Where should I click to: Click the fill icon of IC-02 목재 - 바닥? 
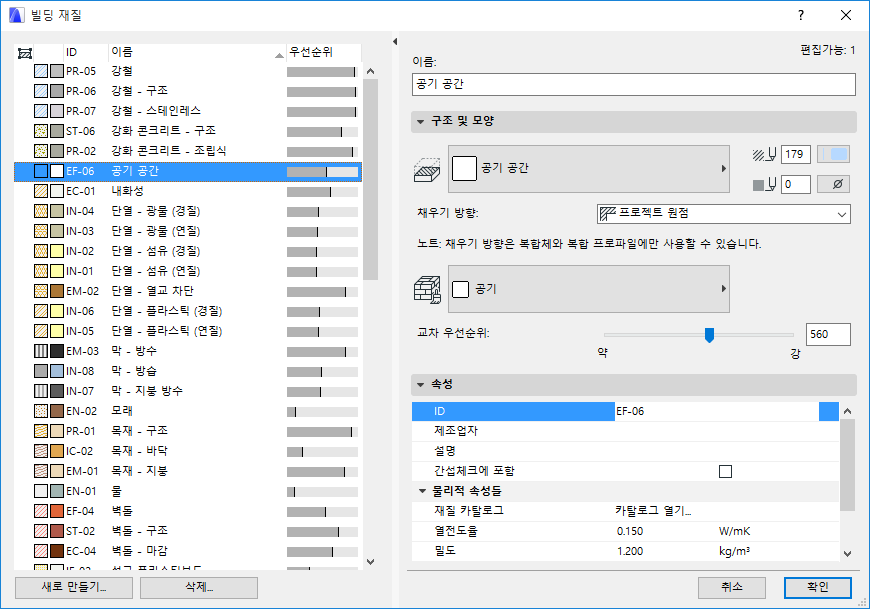click(41, 451)
